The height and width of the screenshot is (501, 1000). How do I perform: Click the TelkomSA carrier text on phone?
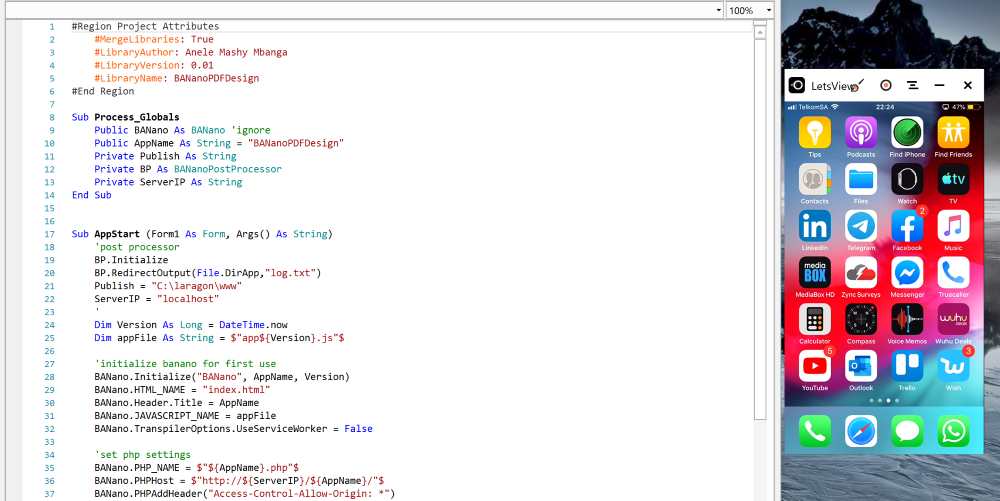click(x=812, y=107)
